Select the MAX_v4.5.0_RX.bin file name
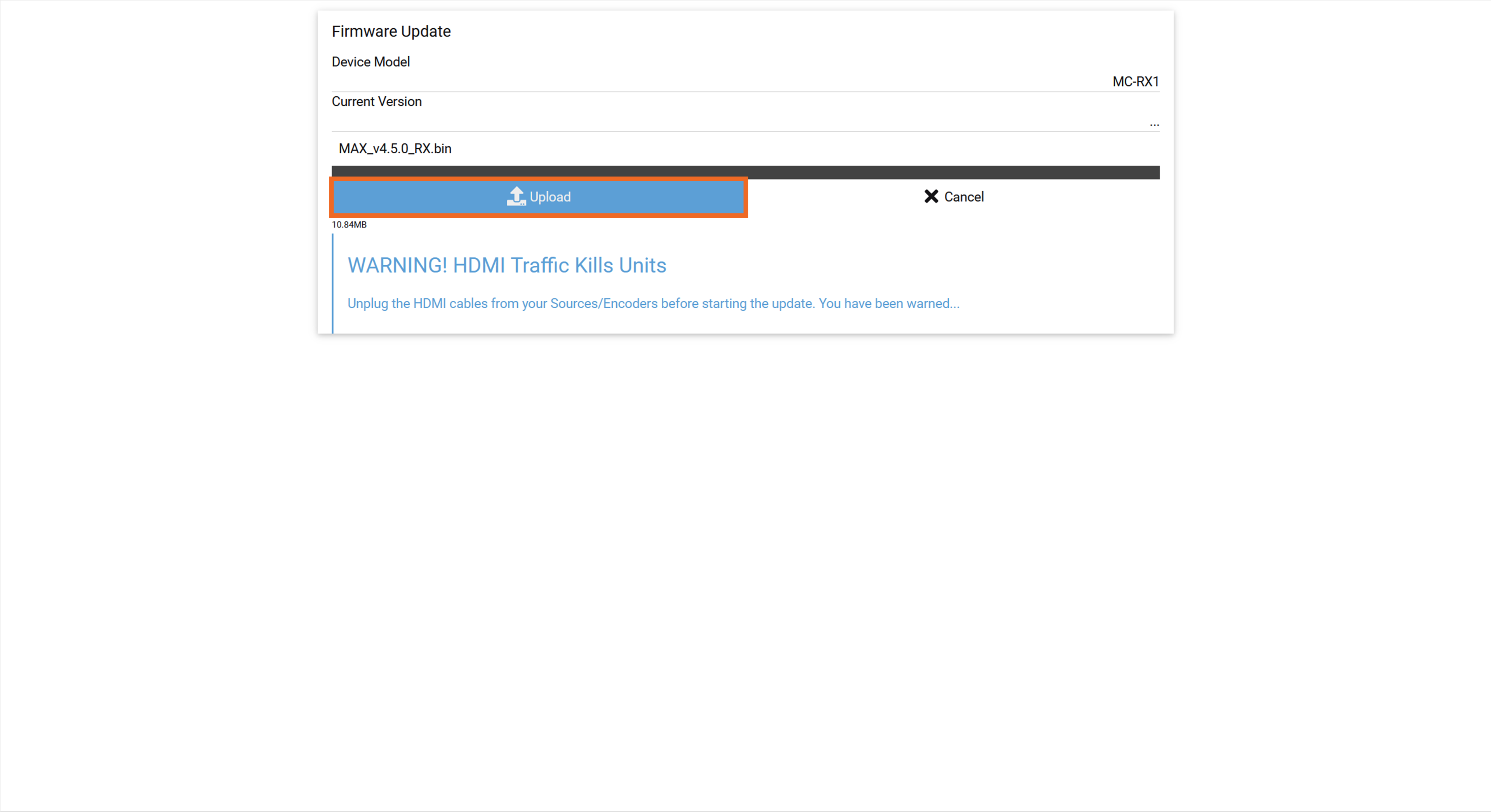Image resolution: width=1492 pixels, height=812 pixels. (x=395, y=149)
